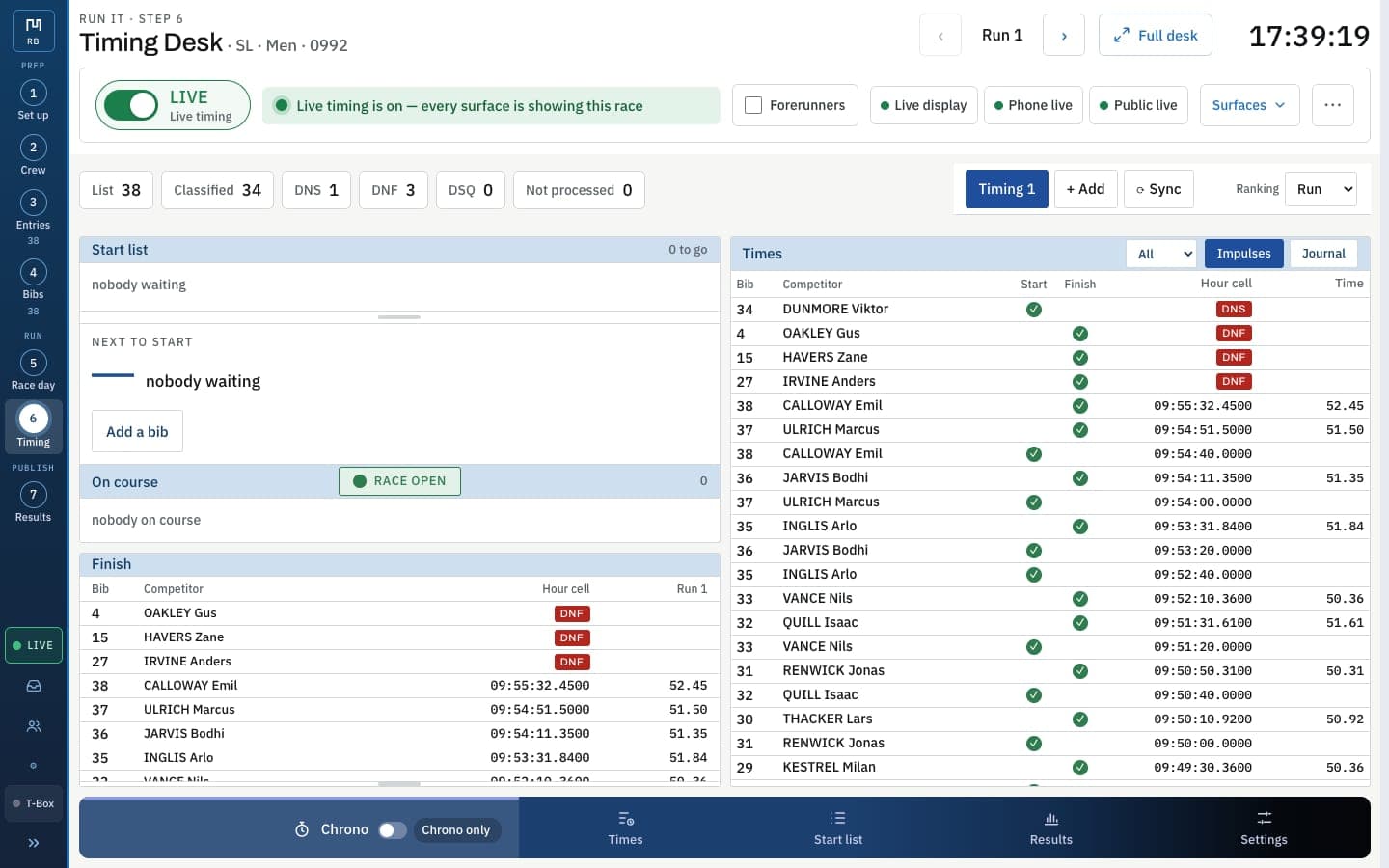Screen dimensions: 1389x868
Task: Turn off the LIVE timing switch
Action: tap(131, 105)
